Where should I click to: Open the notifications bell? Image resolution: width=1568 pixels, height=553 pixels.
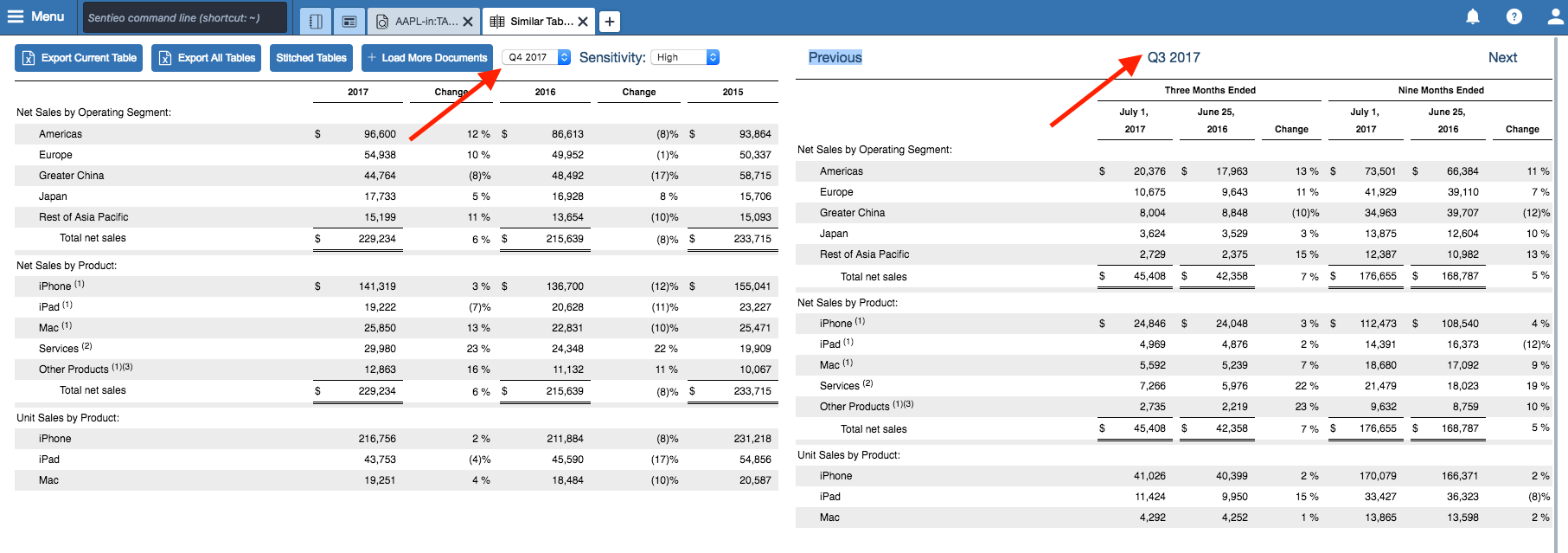tap(1473, 16)
